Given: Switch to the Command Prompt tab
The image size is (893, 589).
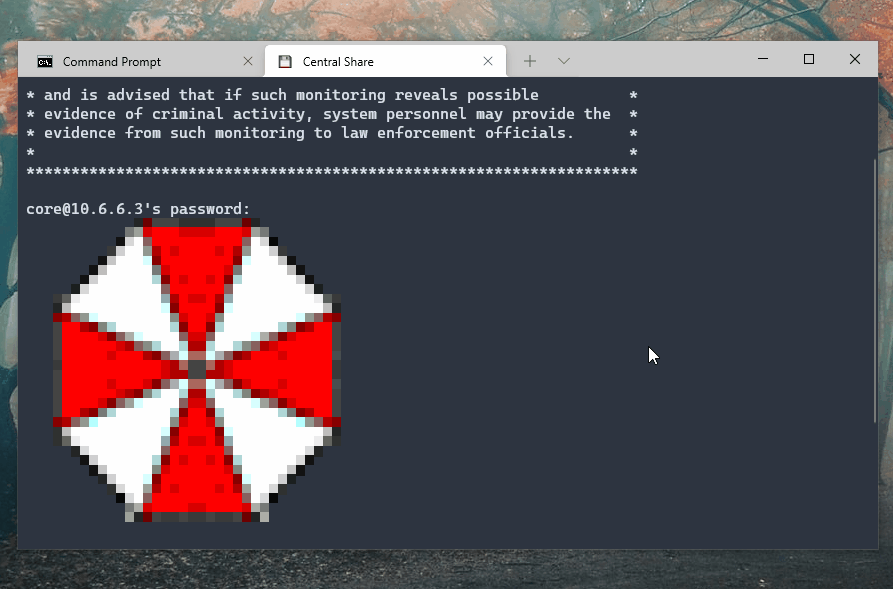Looking at the screenshot, I should (142, 61).
